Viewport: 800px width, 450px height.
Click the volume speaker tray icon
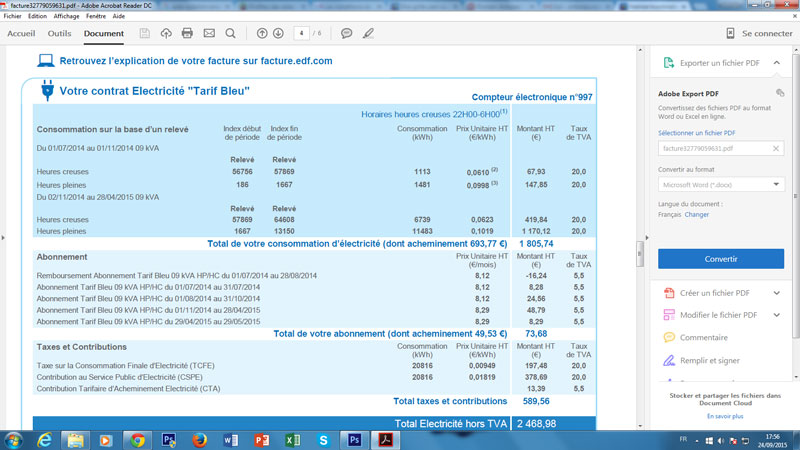tap(720, 441)
